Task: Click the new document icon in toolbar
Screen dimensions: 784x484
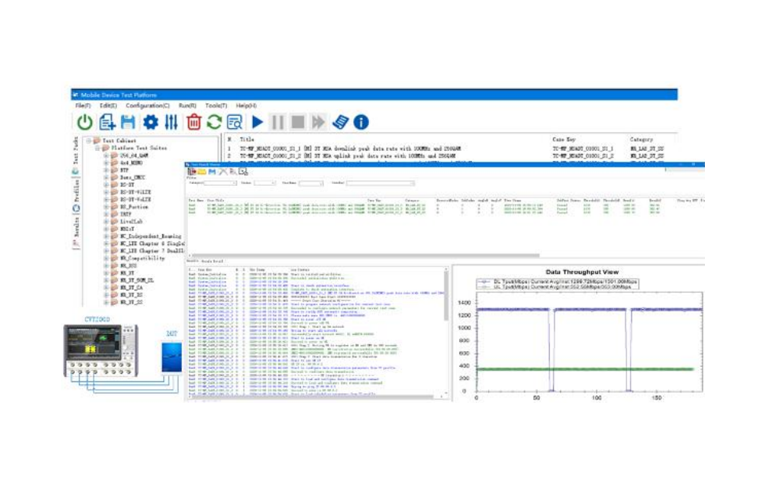Action: click(107, 122)
